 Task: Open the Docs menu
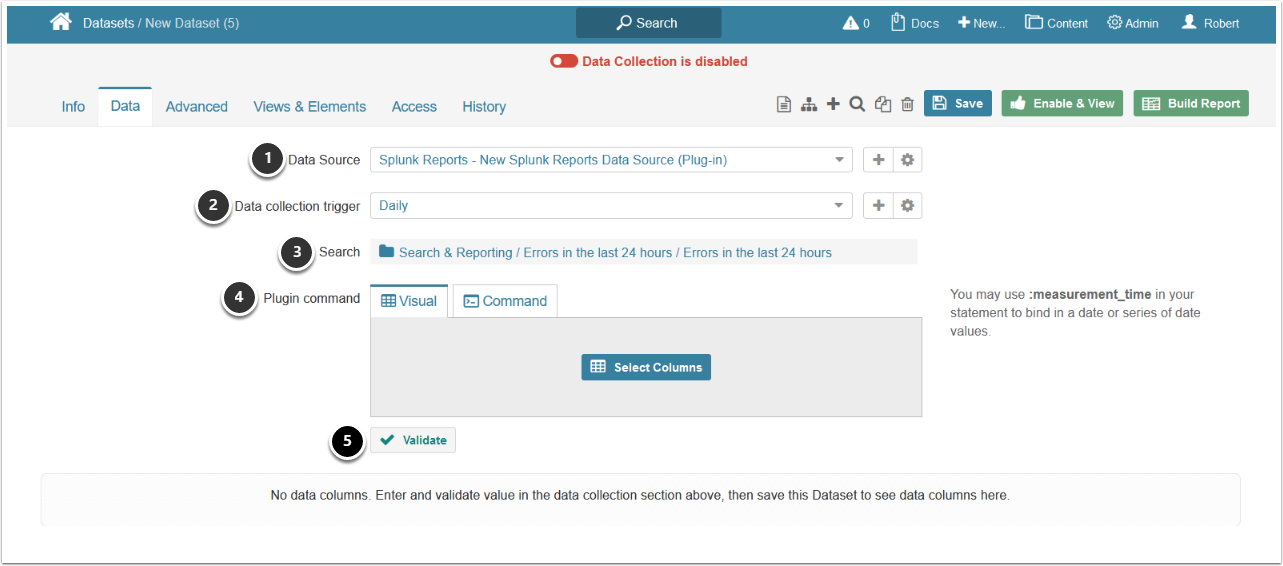915,23
